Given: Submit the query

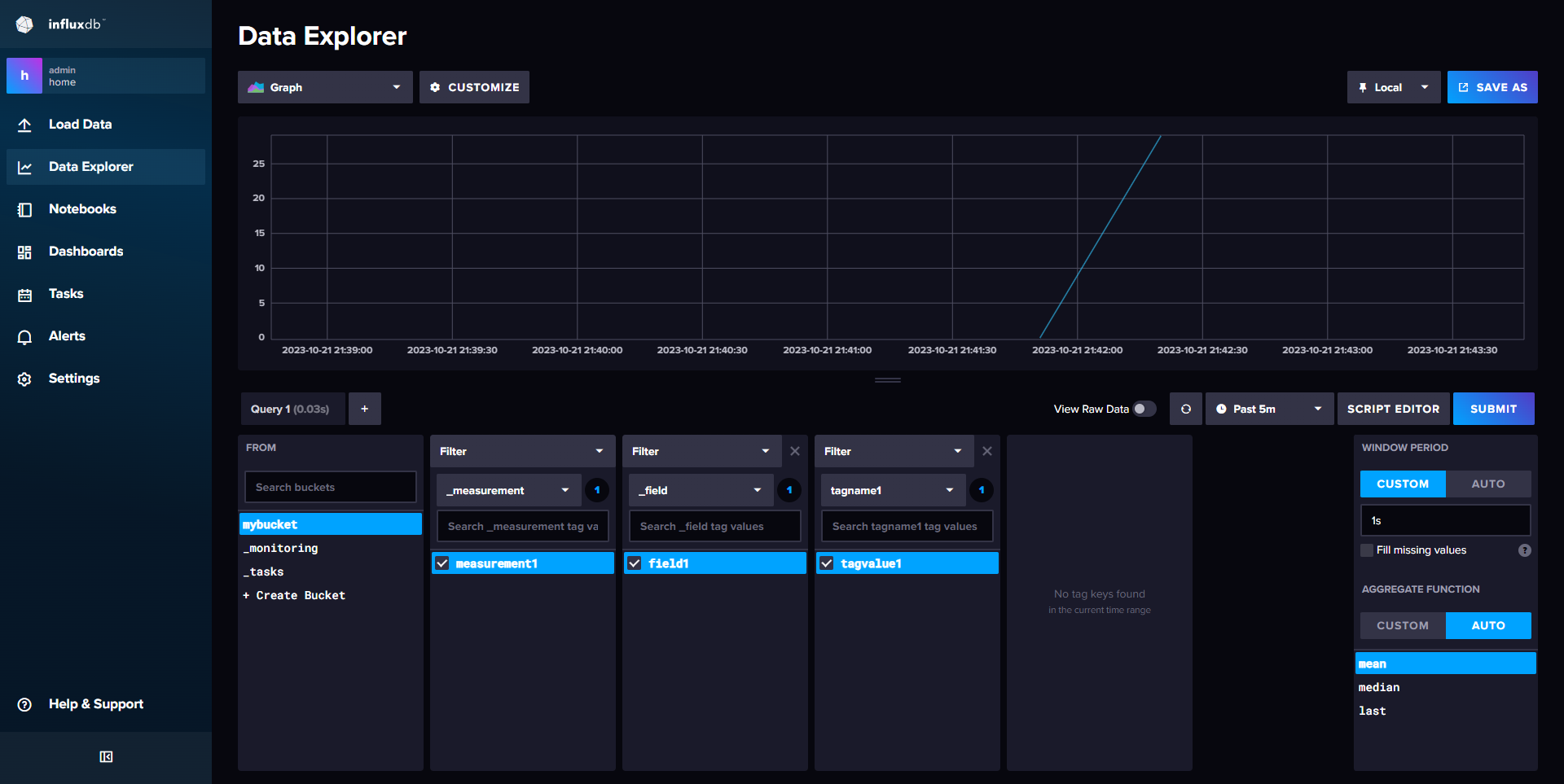Looking at the screenshot, I should click(x=1493, y=409).
